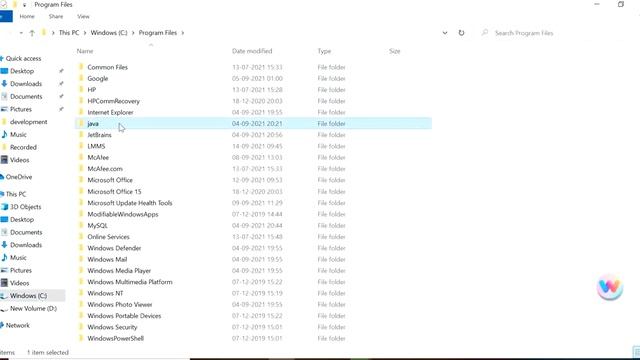Click the LMMS folder icon

(81, 146)
